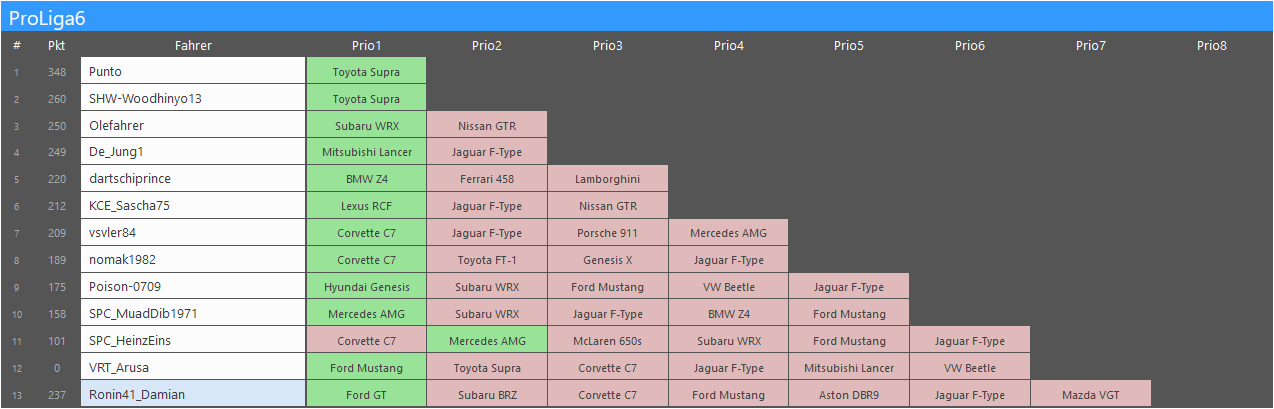Select the Toyota FT-1 cell
1274x409 pixels.
(x=487, y=260)
